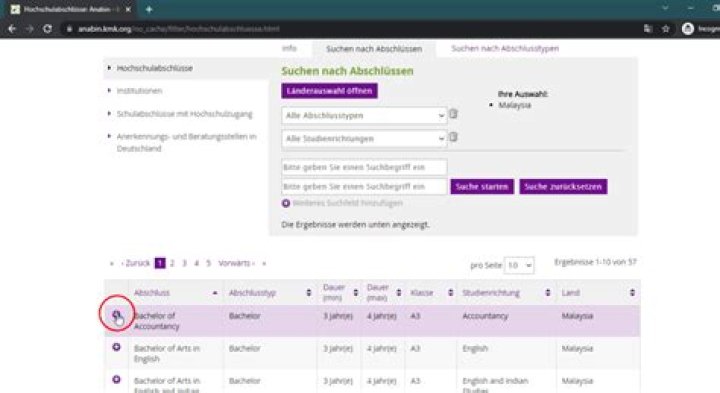
Task: Click the Länderauswahl öffnen button
Action: click(x=329, y=90)
